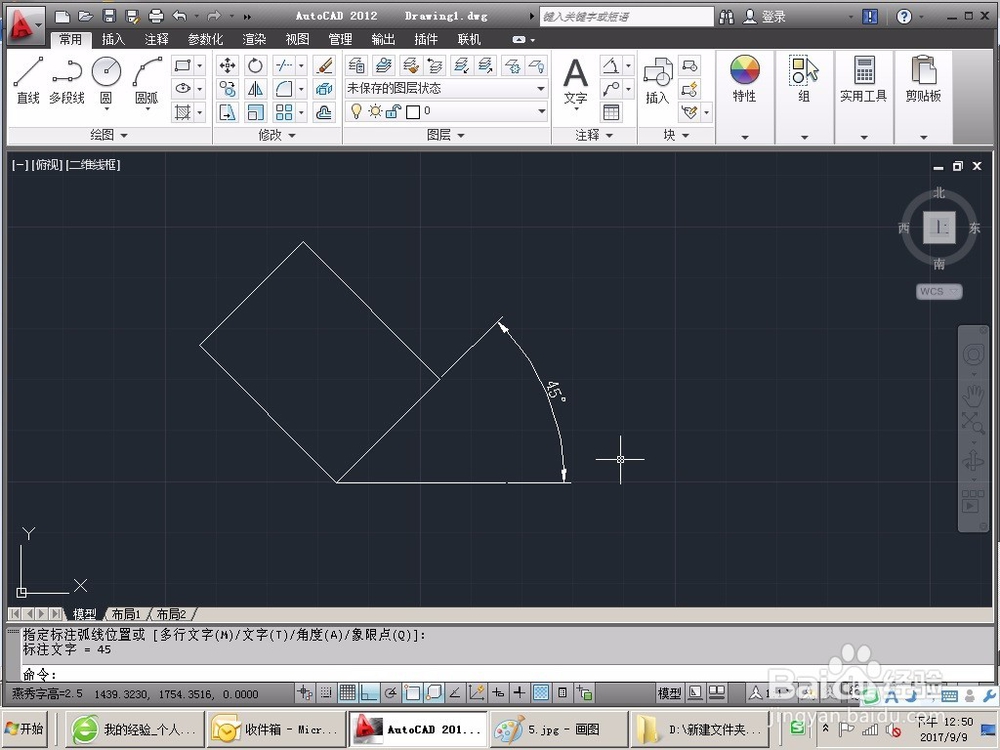1000x750 pixels.
Task: Click the Rectangle tool icon
Action: point(183,66)
